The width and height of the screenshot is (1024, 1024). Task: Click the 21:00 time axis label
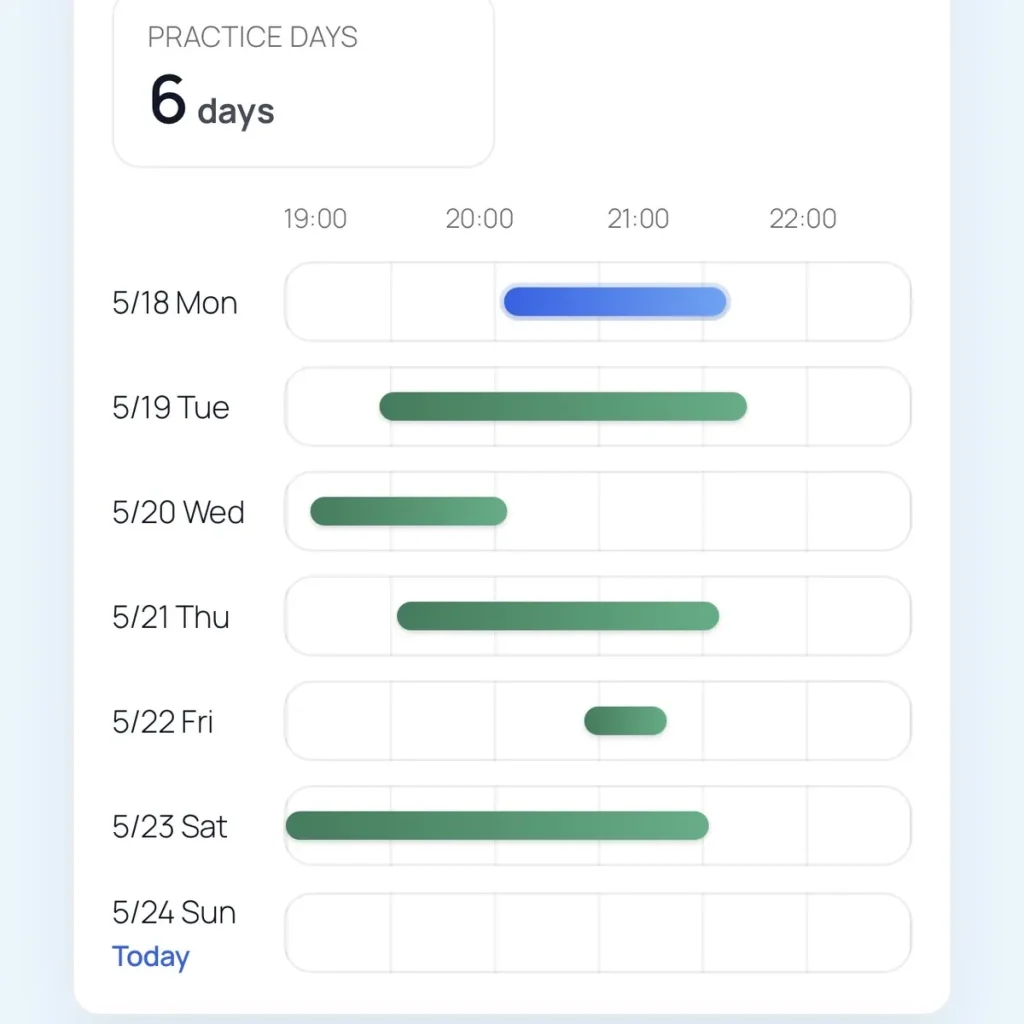(x=638, y=219)
